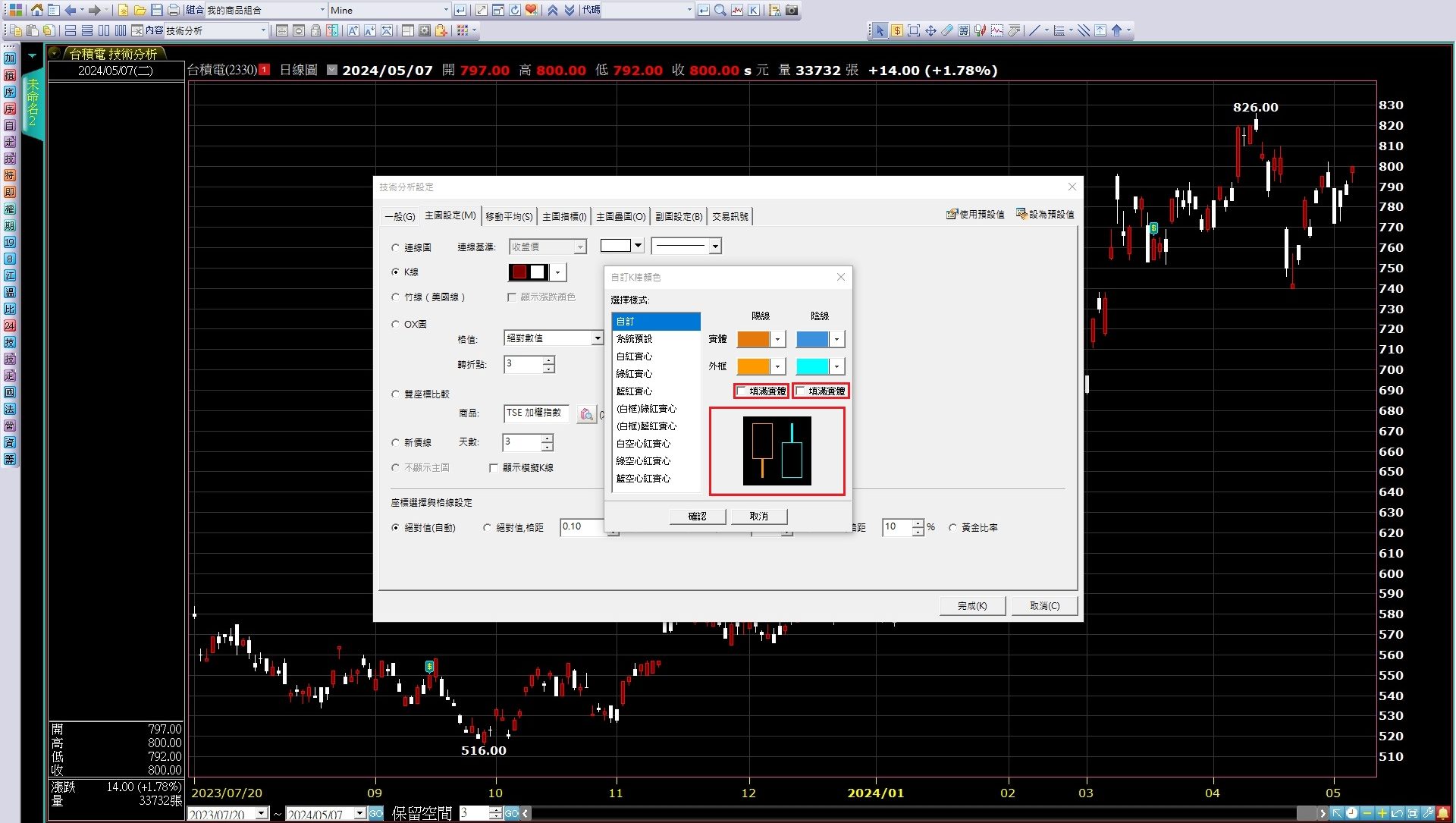Click the 完成(K) button
Image resolution: width=1456 pixels, height=823 pixels.
tap(972, 605)
